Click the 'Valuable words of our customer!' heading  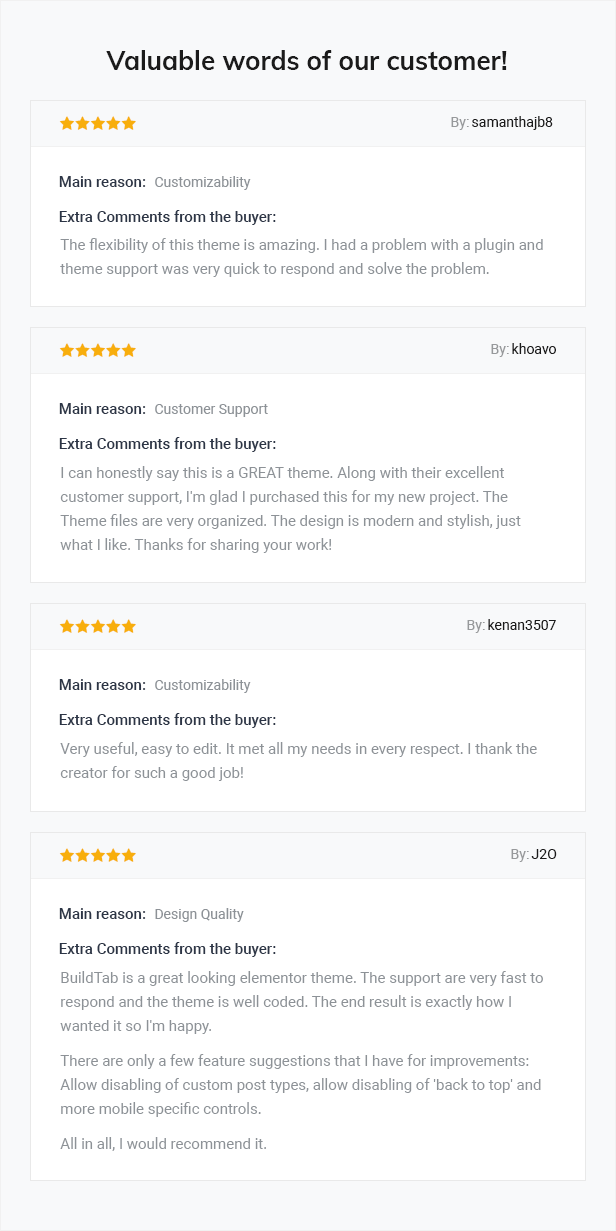click(307, 60)
